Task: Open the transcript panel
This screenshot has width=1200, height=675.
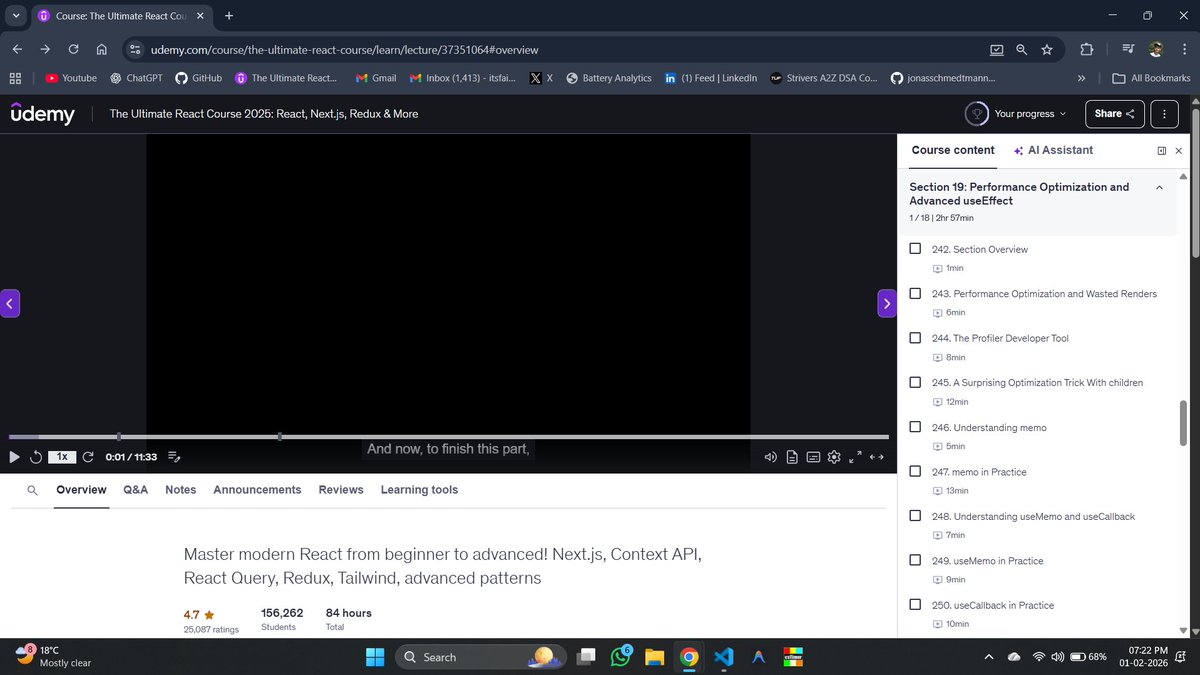Action: pyautogui.click(x=792, y=457)
